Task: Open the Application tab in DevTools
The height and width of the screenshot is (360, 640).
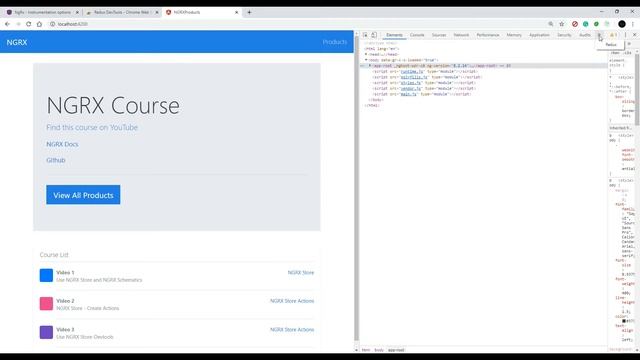Action: [539, 35]
